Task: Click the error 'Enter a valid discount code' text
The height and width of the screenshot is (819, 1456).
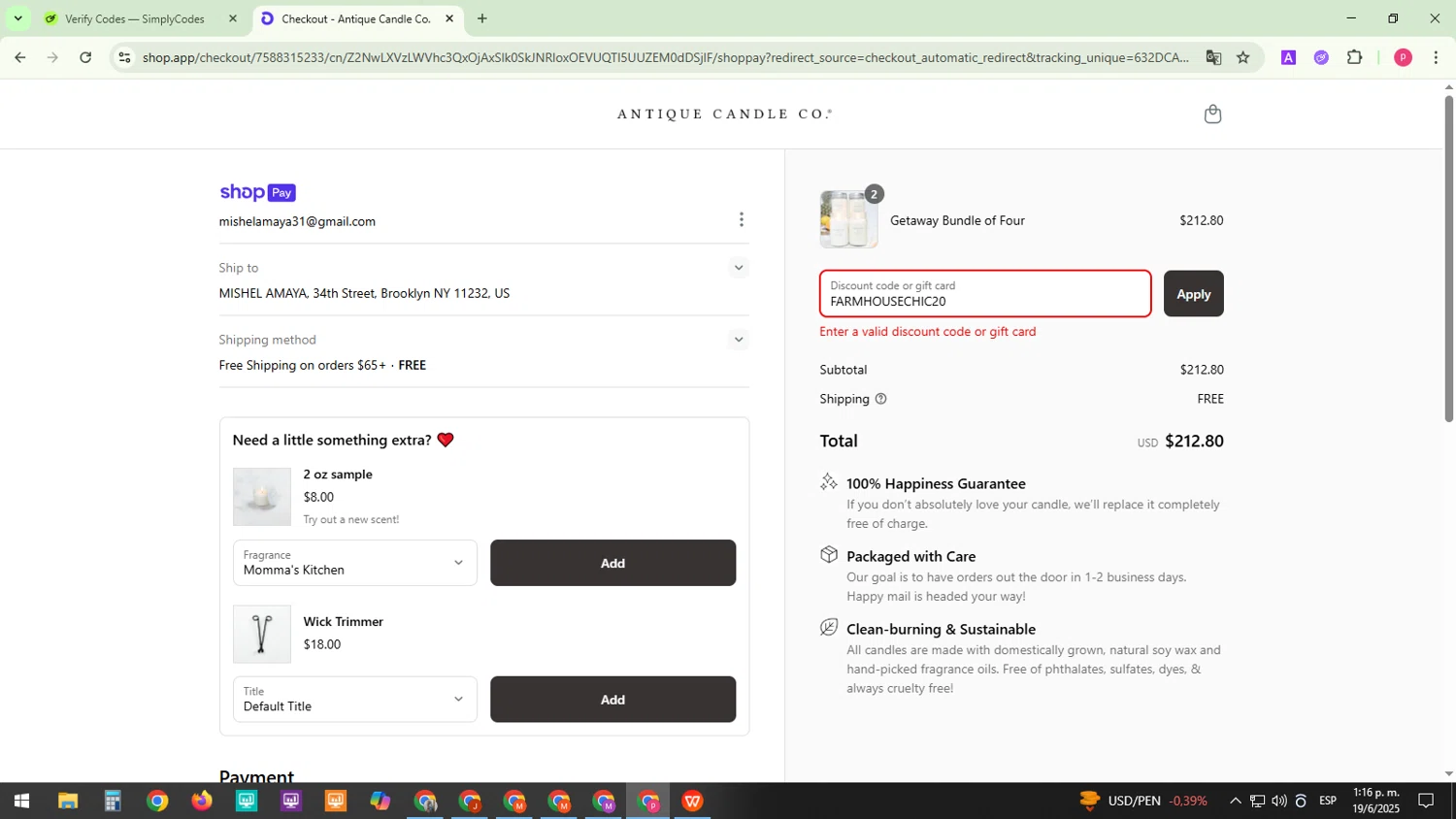Action: click(x=928, y=332)
